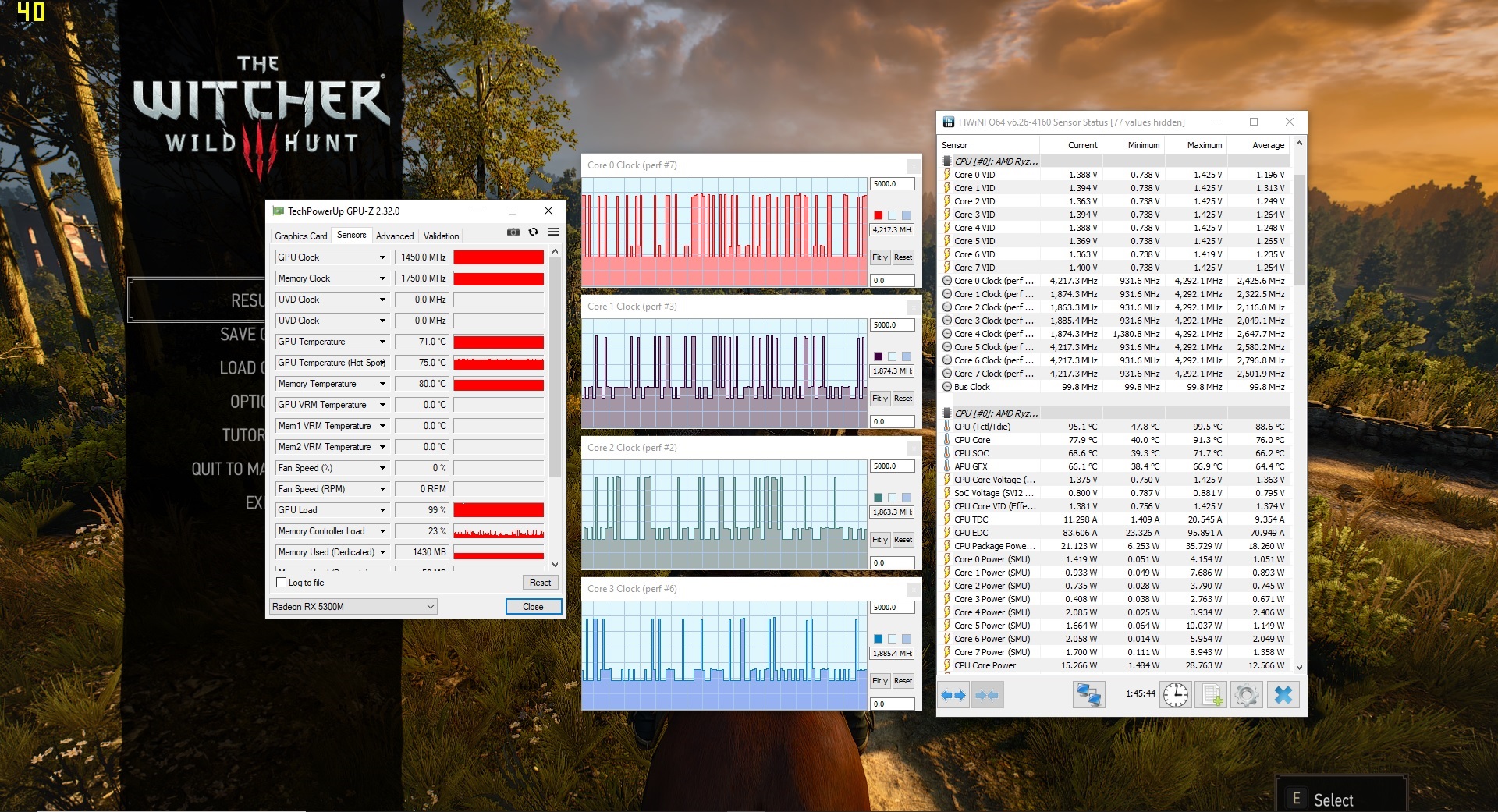Image resolution: width=1498 pixels, height=812 pixels.
Task: Click QUIT TO MA menu entry in Witcher
Action: click(x=228, y=469)
